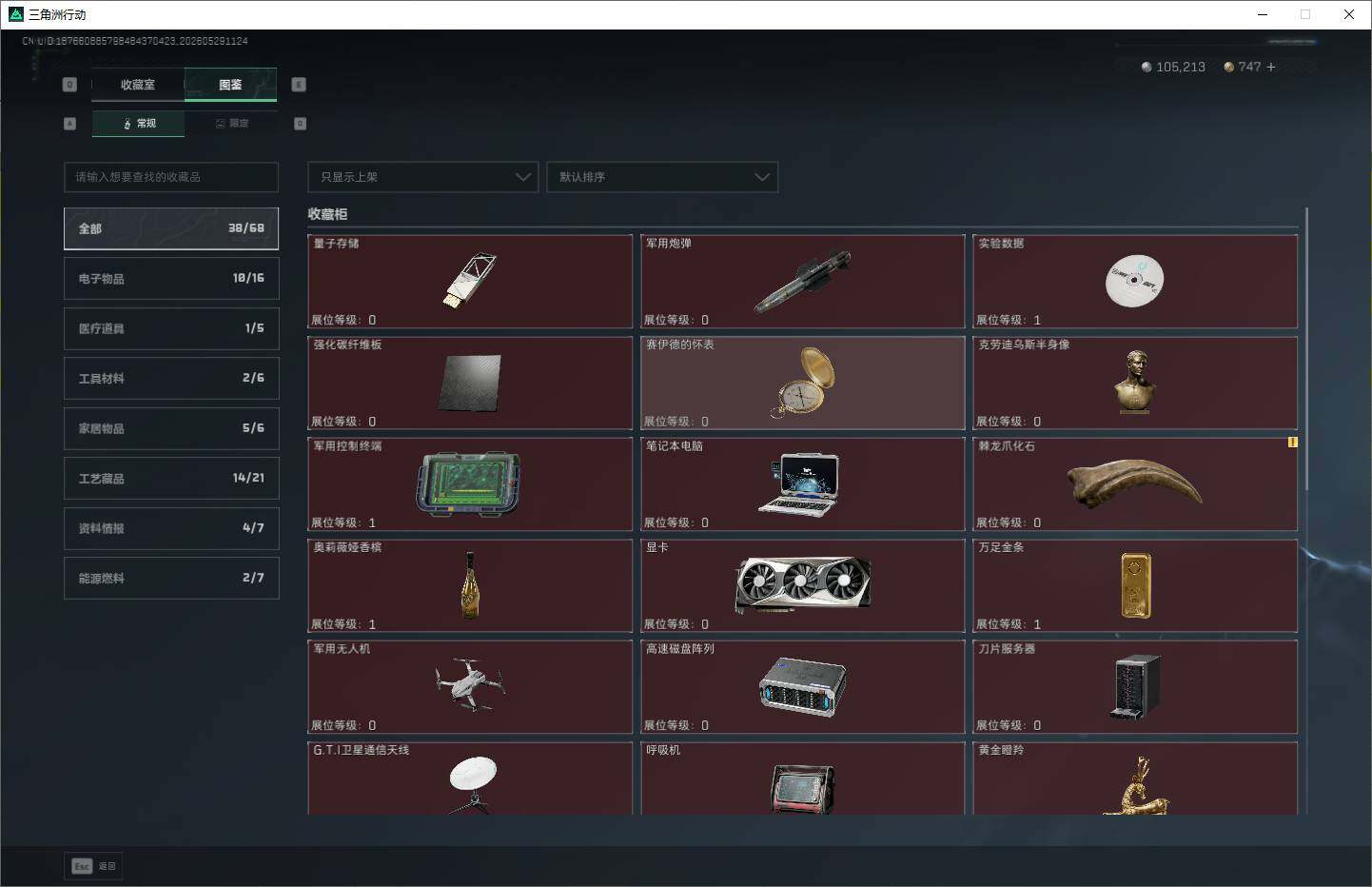1372x887 pixels.
Task: Open the 实验数据 disc item
Action: pos(1134,281)
